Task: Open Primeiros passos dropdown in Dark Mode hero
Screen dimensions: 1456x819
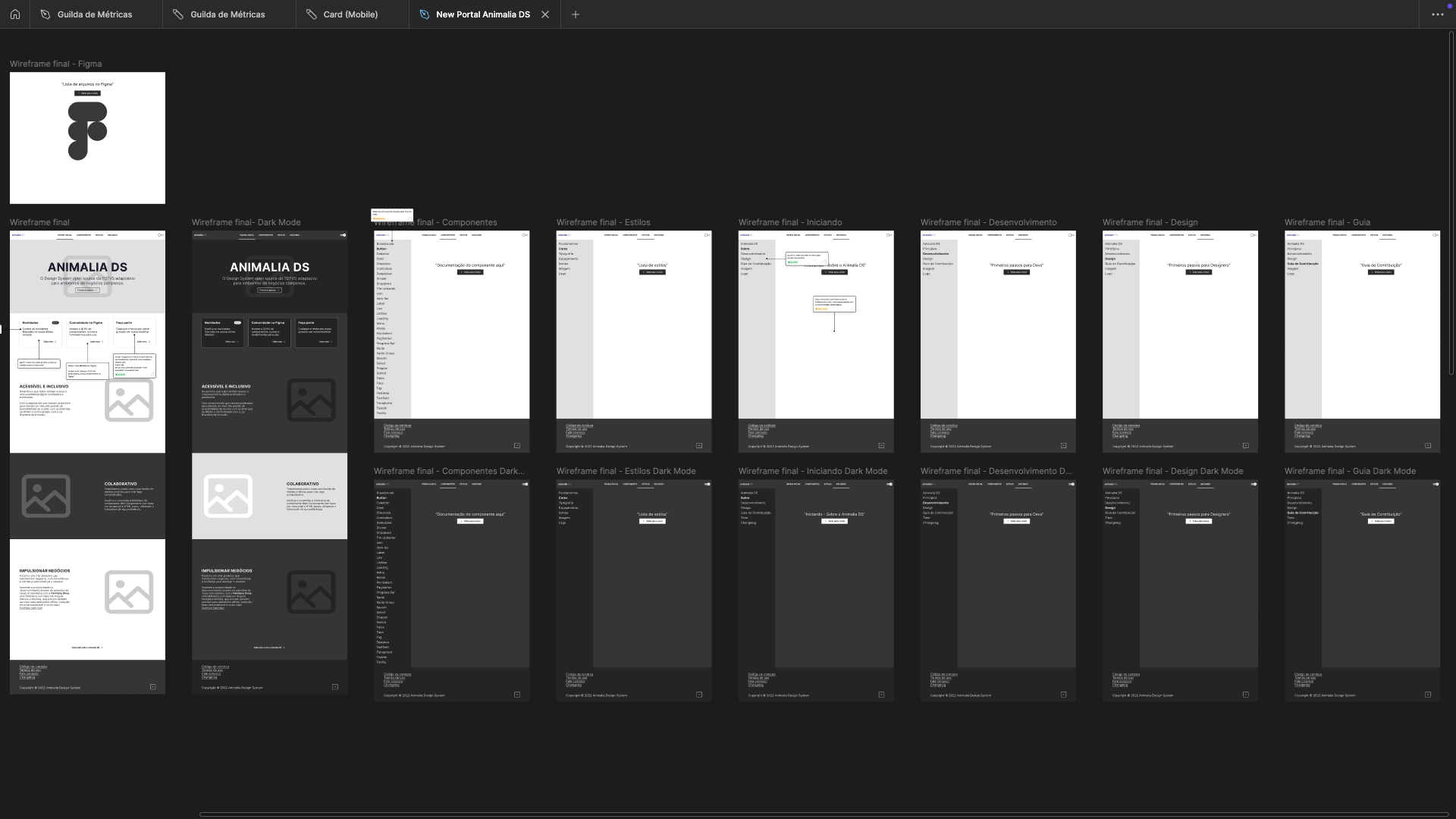Action: point(269,290)
